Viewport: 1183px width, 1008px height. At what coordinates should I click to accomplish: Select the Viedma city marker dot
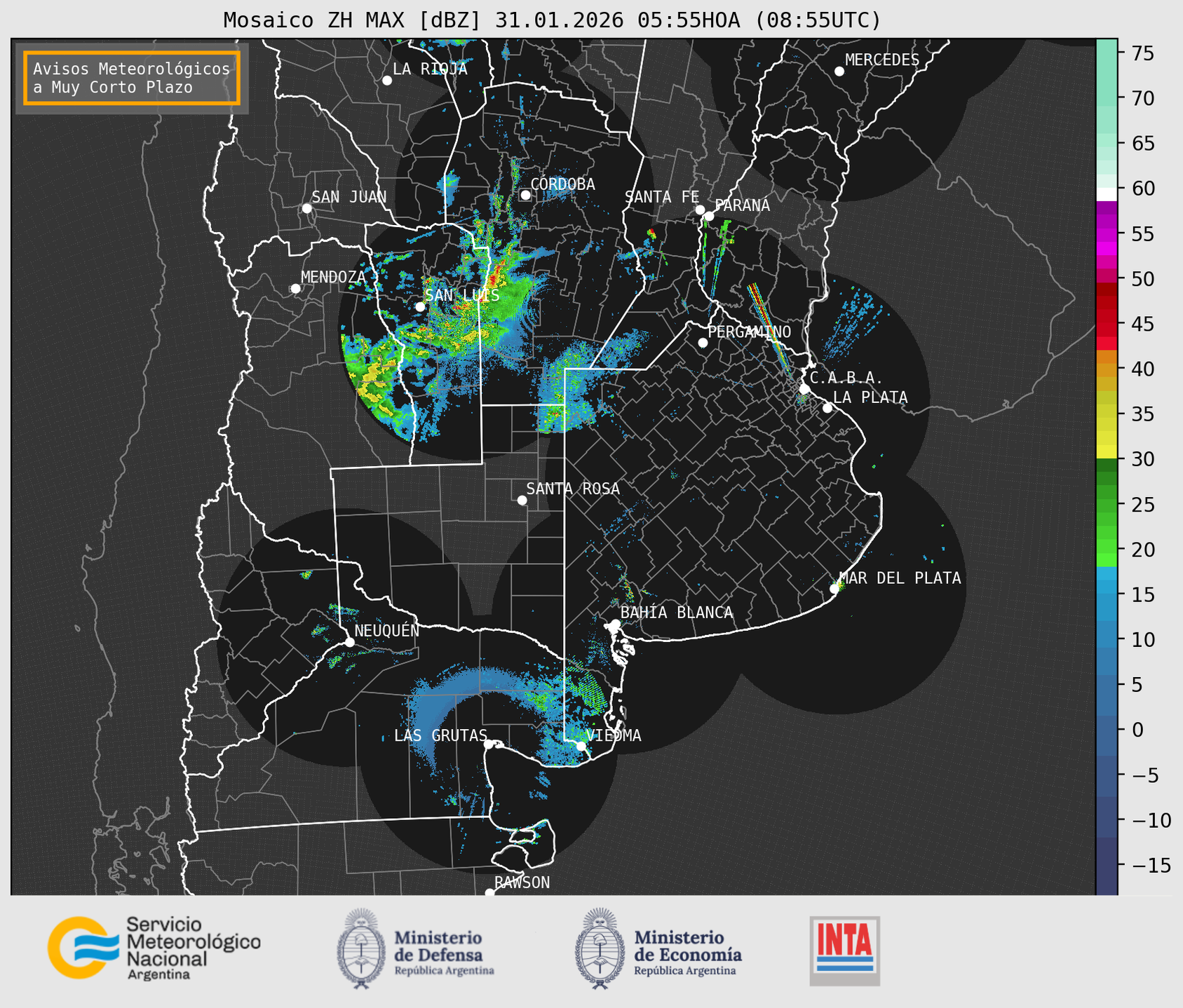[581, 746]
